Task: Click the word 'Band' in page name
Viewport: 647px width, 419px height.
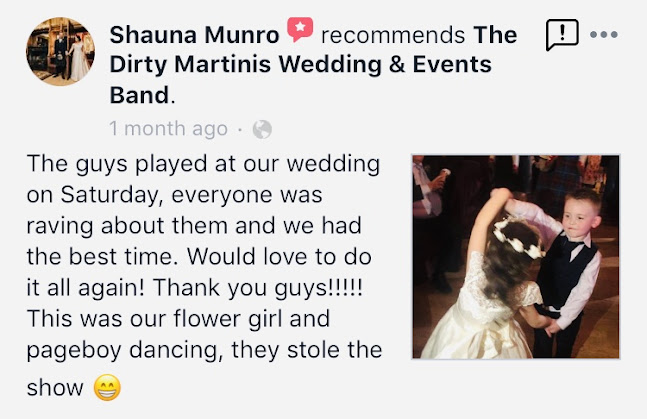Action: click(x=139, y=95)
